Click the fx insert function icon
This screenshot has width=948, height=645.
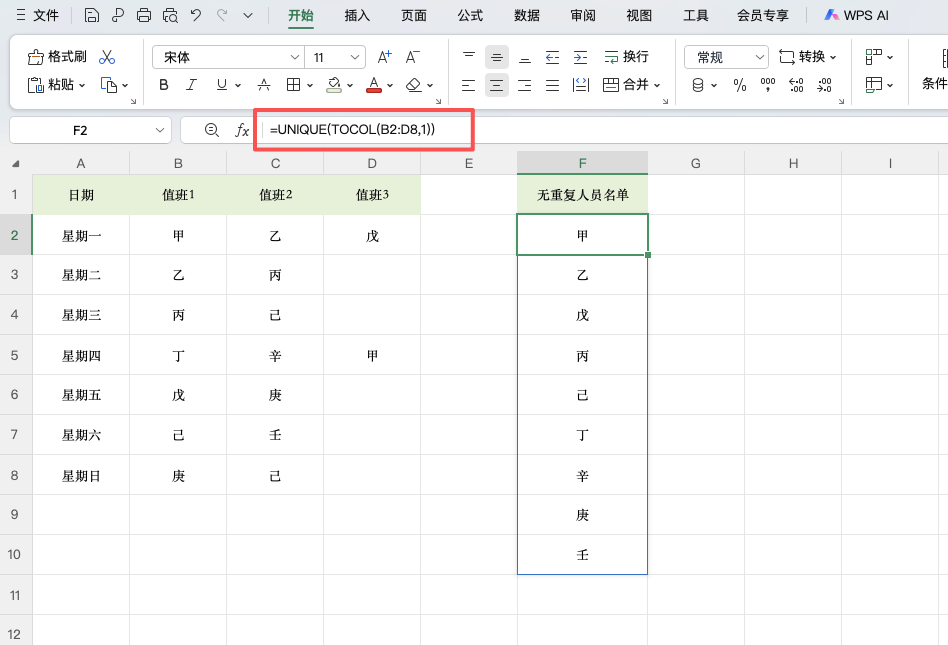242,130
